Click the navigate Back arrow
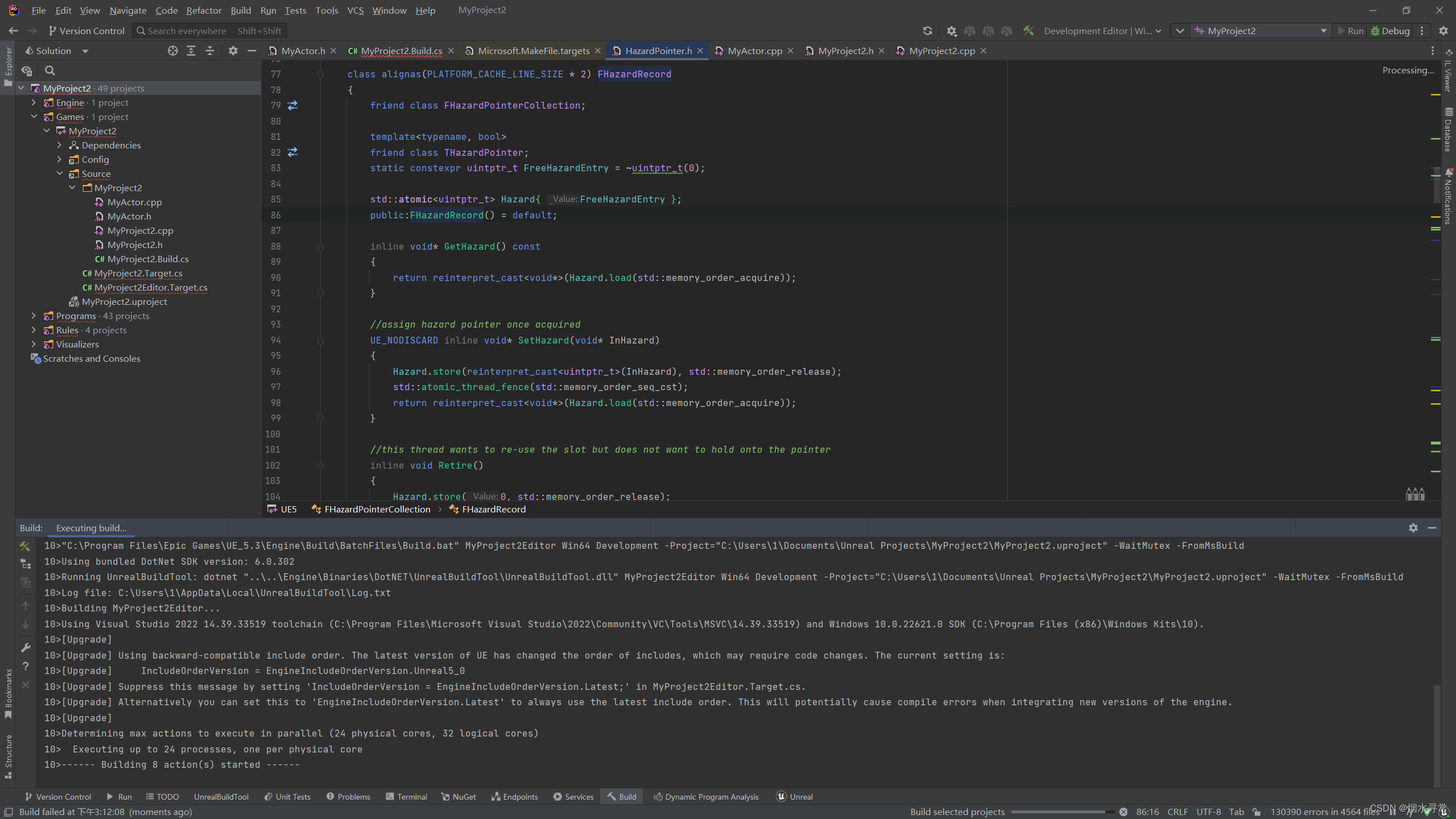The height and width of the screenshot is (819, 1456). 14,31
